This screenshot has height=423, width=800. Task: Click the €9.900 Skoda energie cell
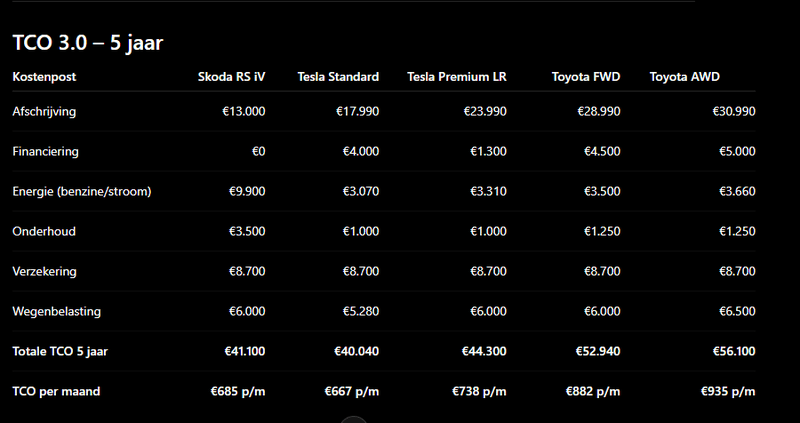(x=247, y=191)
